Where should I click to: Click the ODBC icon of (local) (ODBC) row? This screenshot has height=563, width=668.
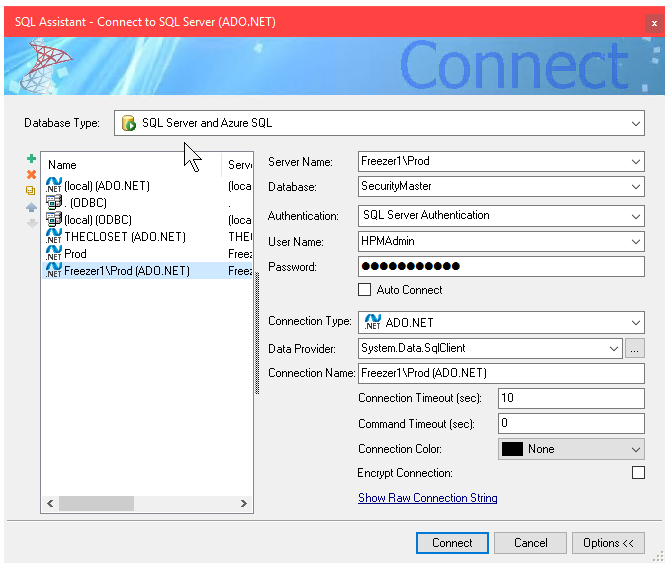54,219
